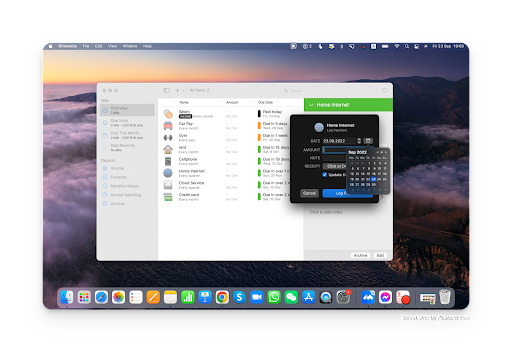Open Safari from the Dock
The width and height of the screenshot is (512, 363).
tap(101, 297)
